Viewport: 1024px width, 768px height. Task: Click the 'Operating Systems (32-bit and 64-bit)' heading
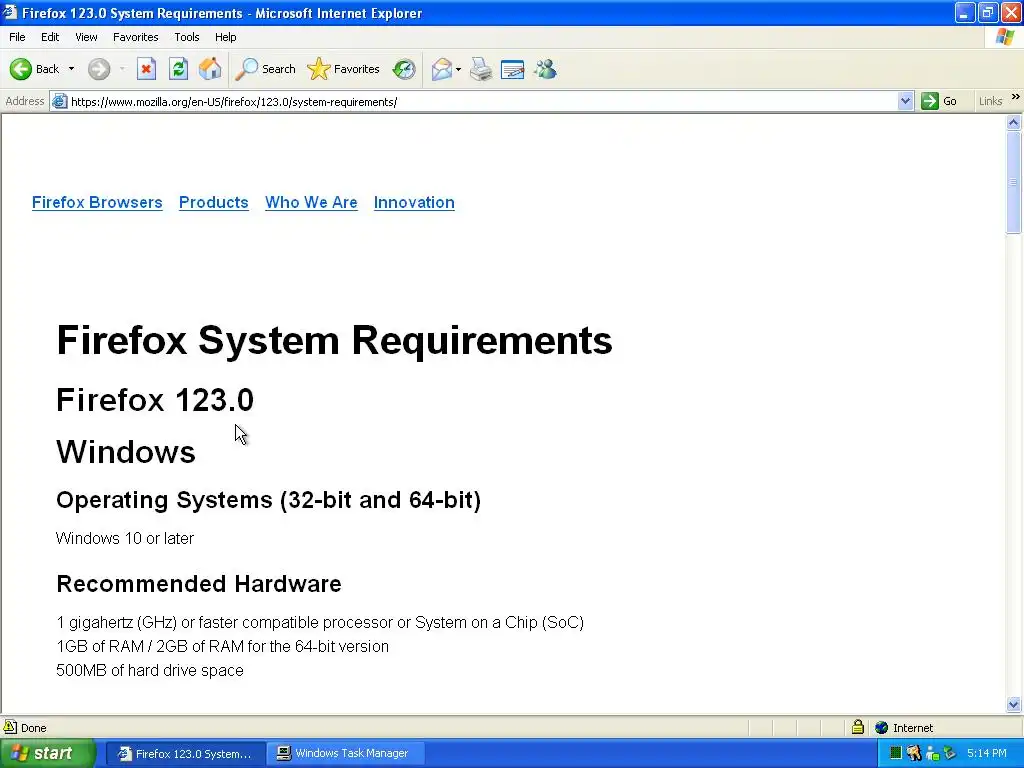(x=268, y=500)
